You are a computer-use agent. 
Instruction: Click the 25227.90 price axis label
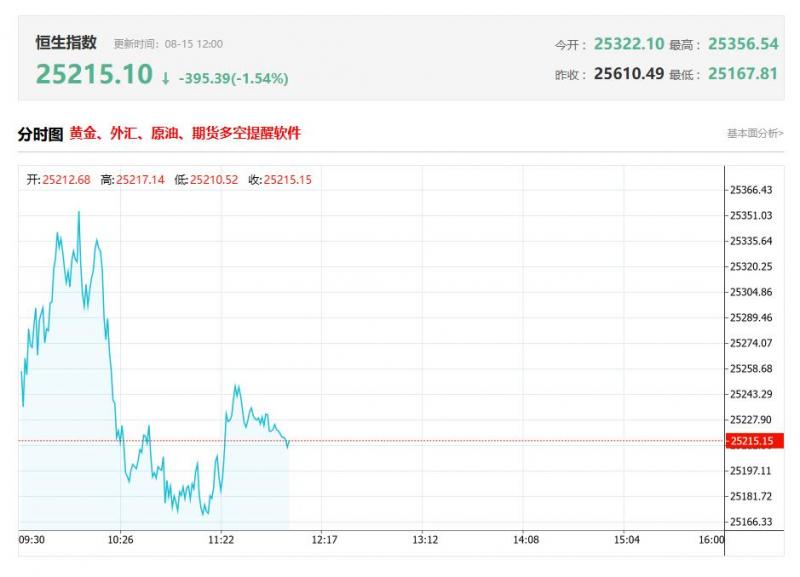[751, 420]
